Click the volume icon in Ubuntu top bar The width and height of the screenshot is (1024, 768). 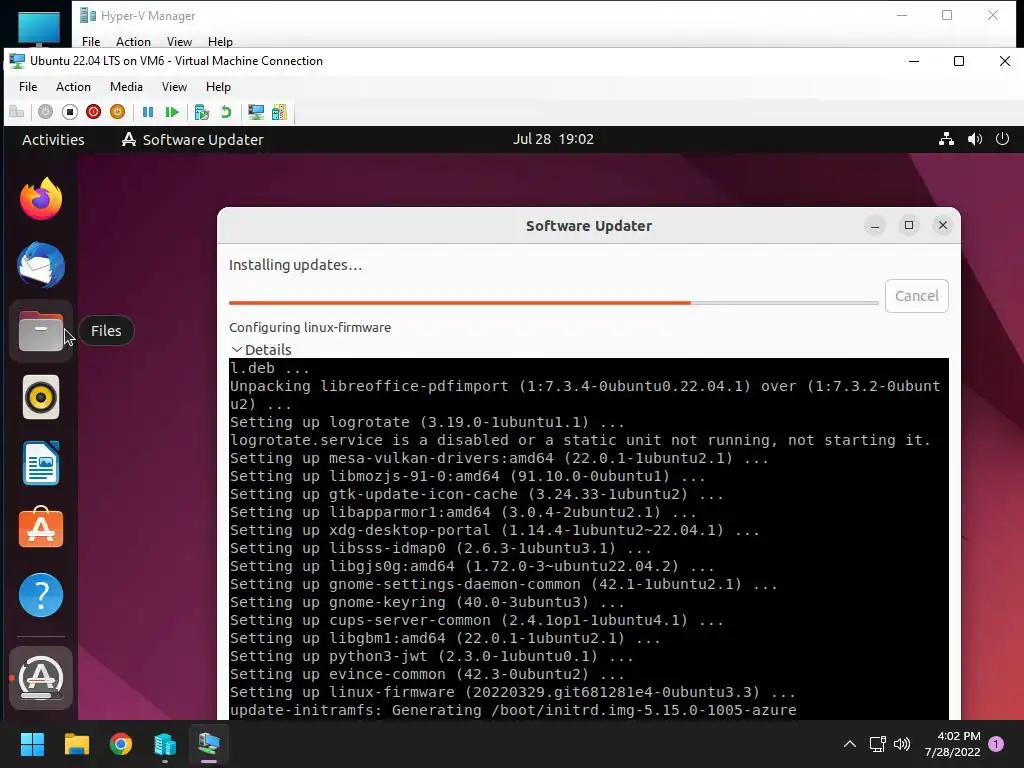click(974, 139)
